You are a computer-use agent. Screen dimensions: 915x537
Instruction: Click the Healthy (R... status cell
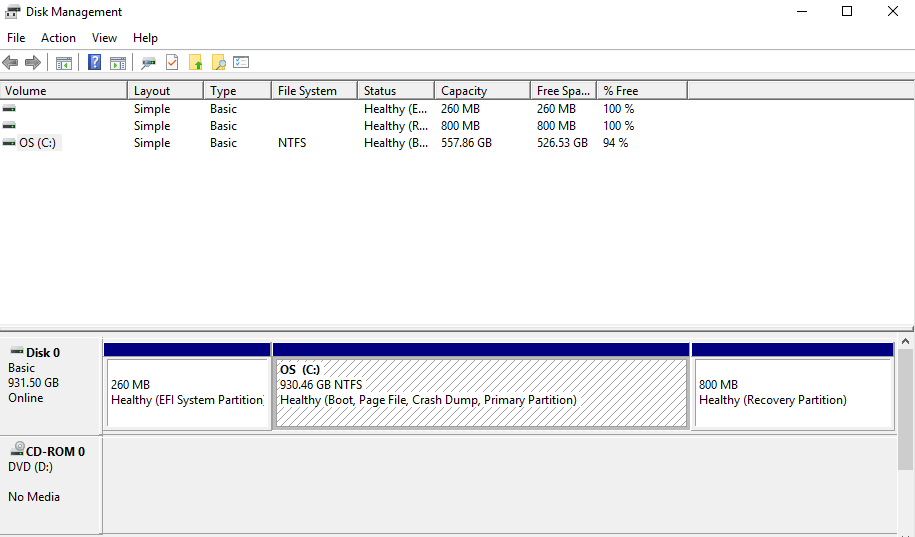pyautogui.click(x=396, y=126)
